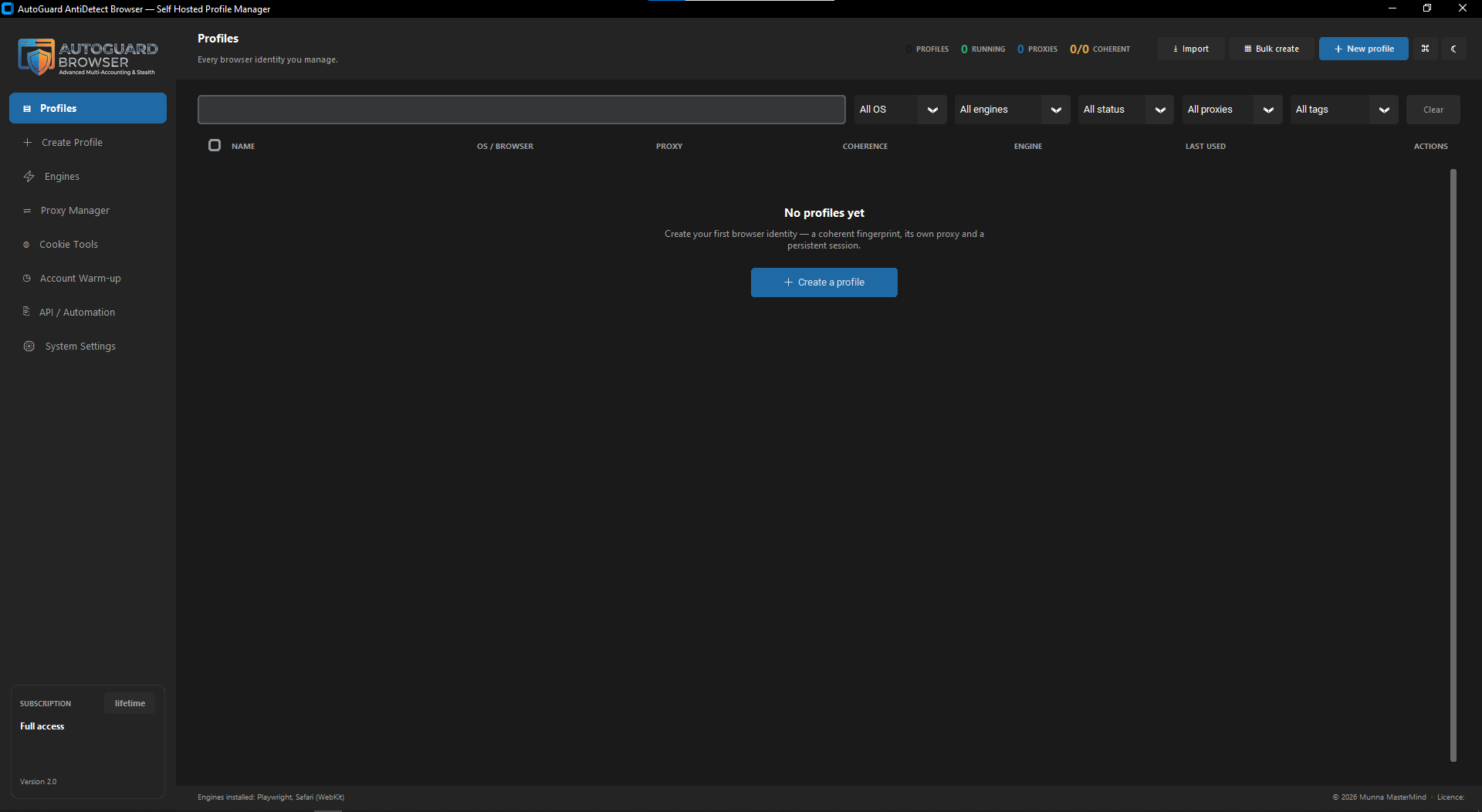Click the Import button
The image size is (1482, 812).
coord(1190,49)
